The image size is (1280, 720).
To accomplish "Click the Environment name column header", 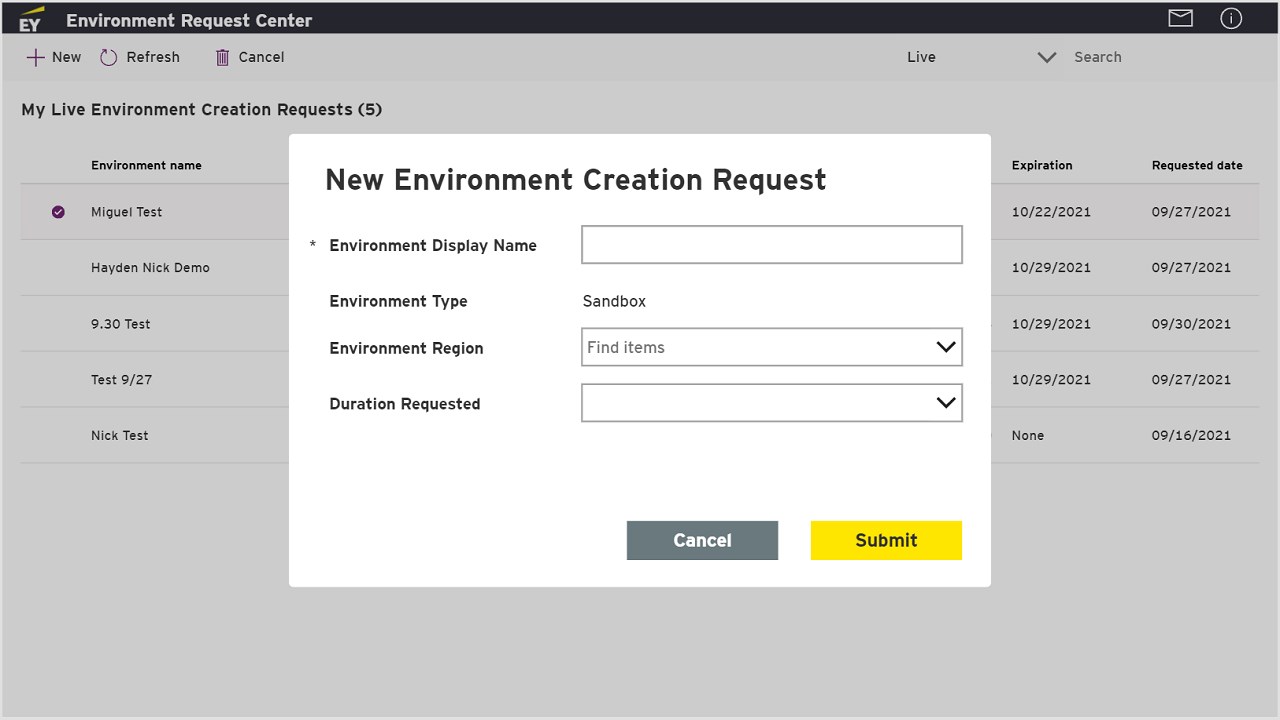I will tap(146, 165).
